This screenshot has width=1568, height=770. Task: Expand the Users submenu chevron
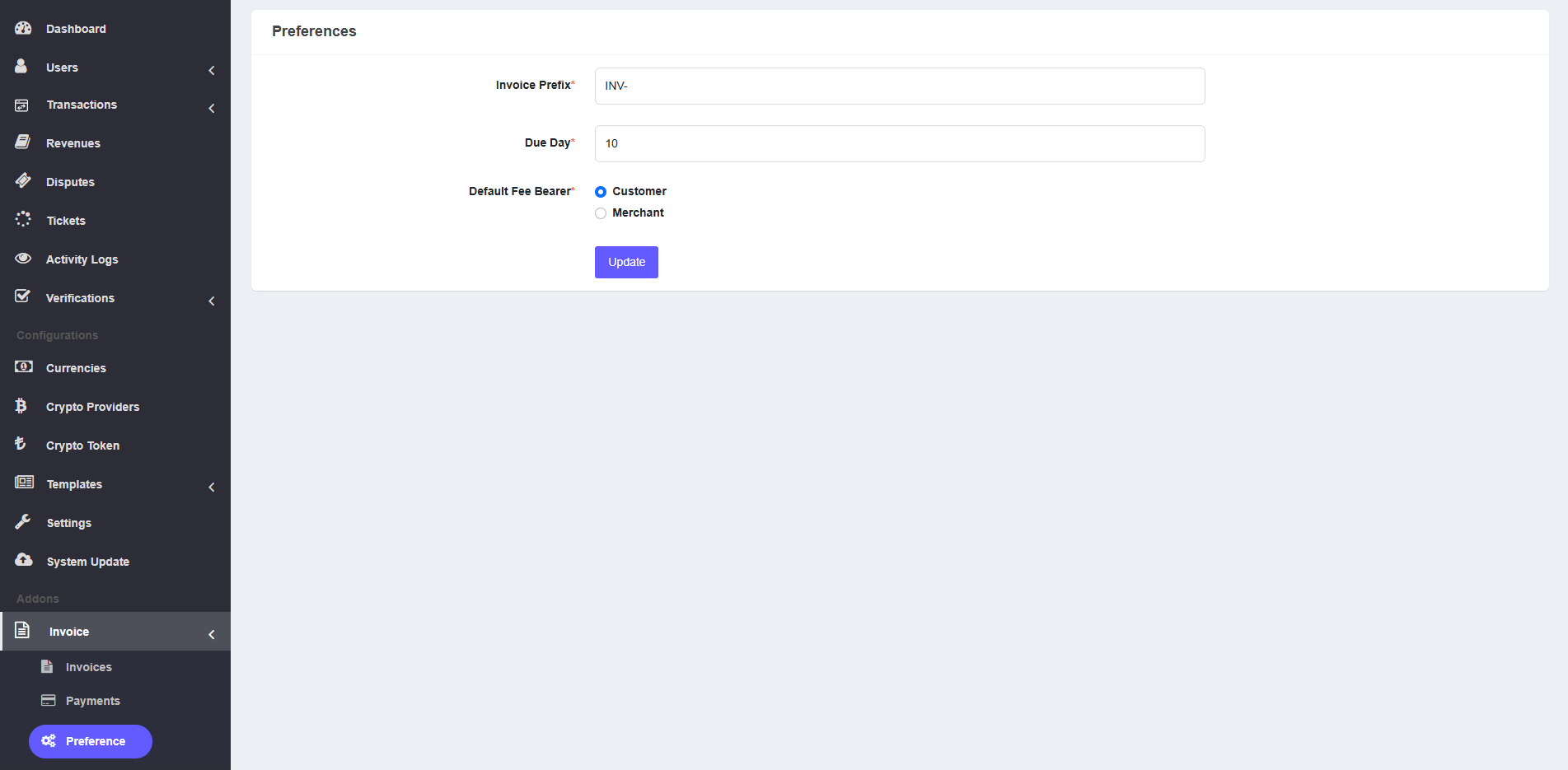(x=212, y=70)
